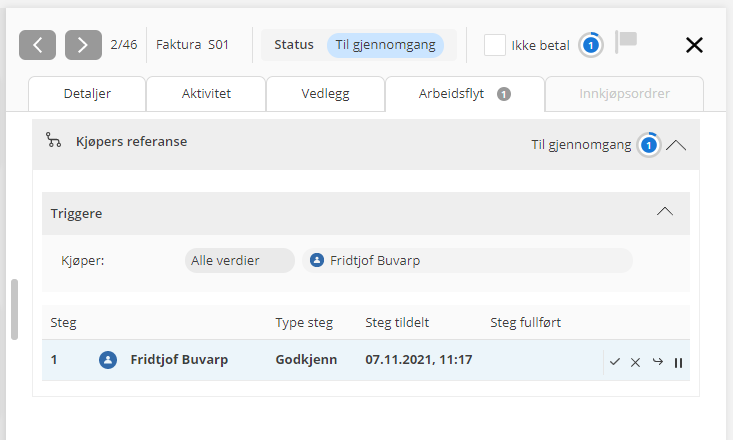Screen dimensions: 733x440
Task: Pause step with the pause icon
Action: pos(678,362)
